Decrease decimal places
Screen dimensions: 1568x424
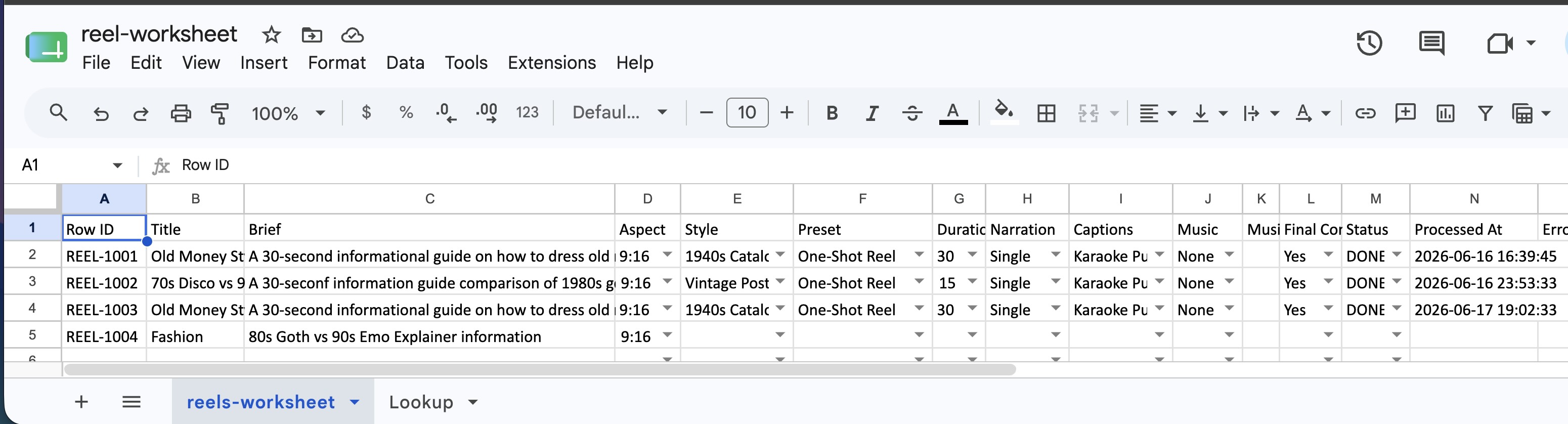(446, 113)
